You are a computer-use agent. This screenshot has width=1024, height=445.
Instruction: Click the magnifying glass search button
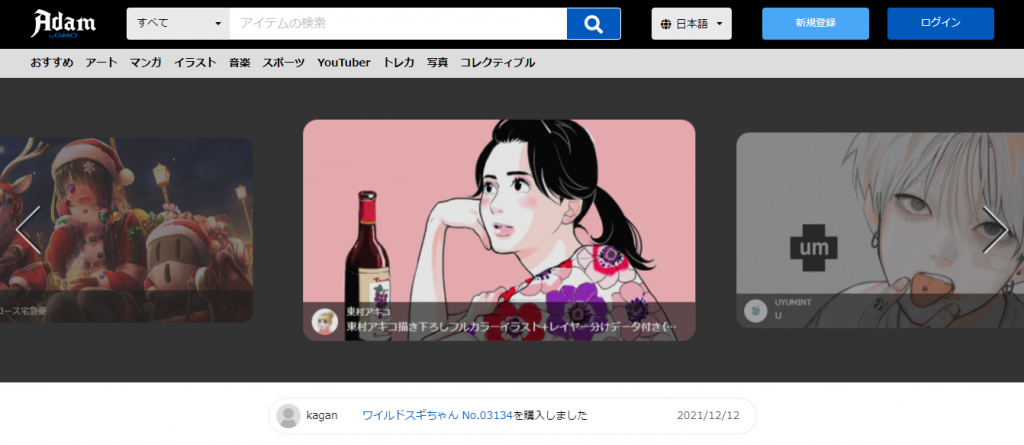pos(593,23)
